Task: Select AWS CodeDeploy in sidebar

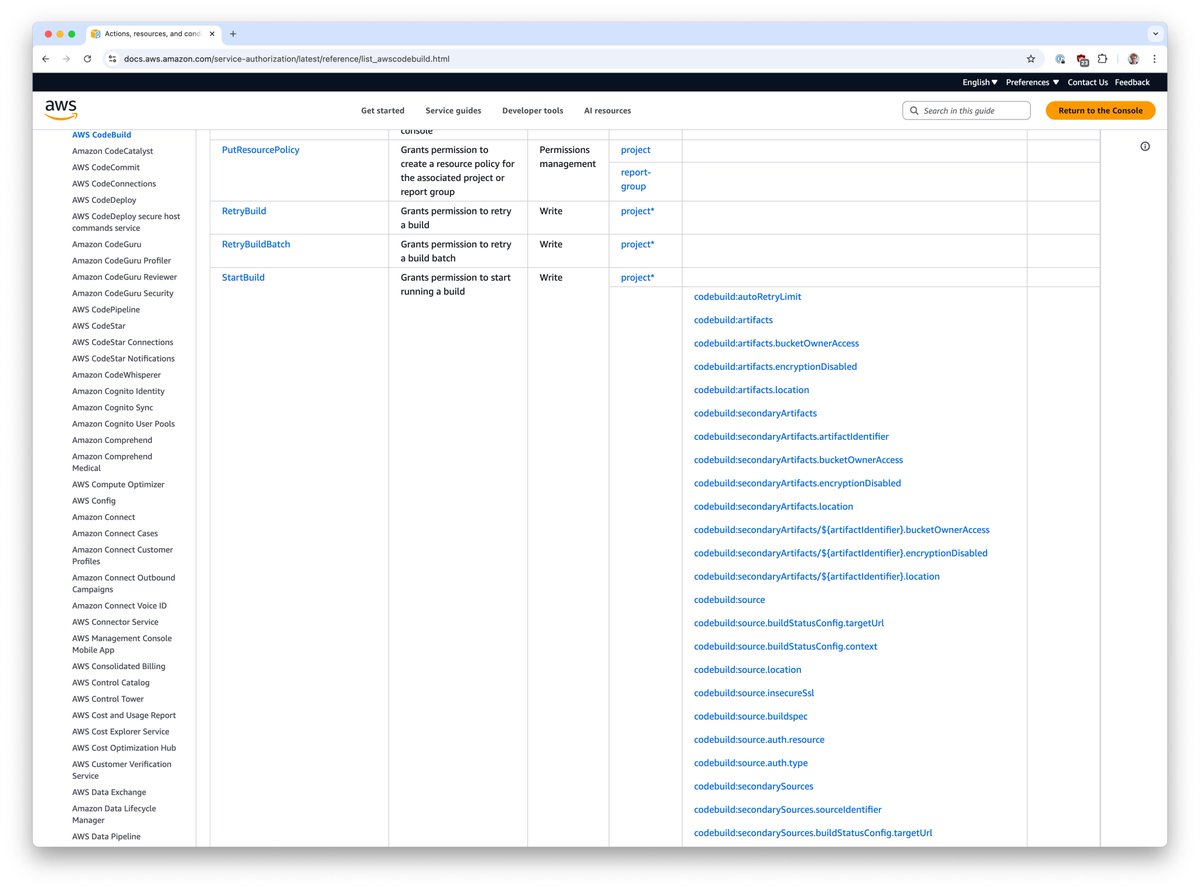Action: [x=104, y=200]
